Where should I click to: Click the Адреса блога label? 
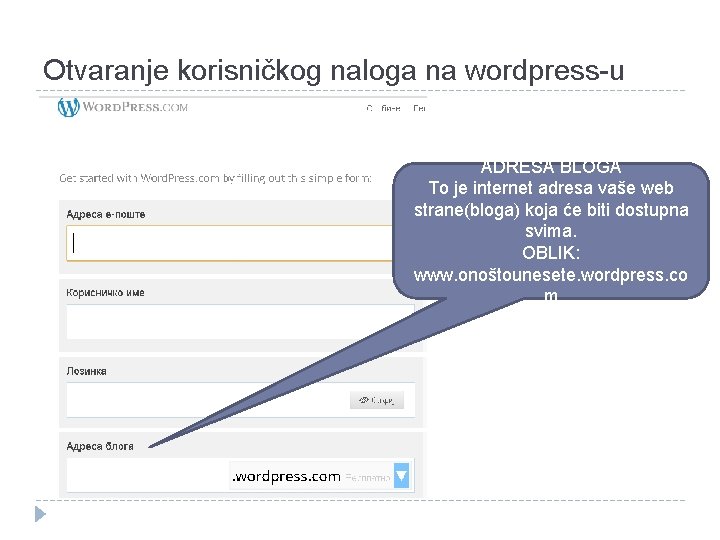pyautogui.click(x=100, y=446)
